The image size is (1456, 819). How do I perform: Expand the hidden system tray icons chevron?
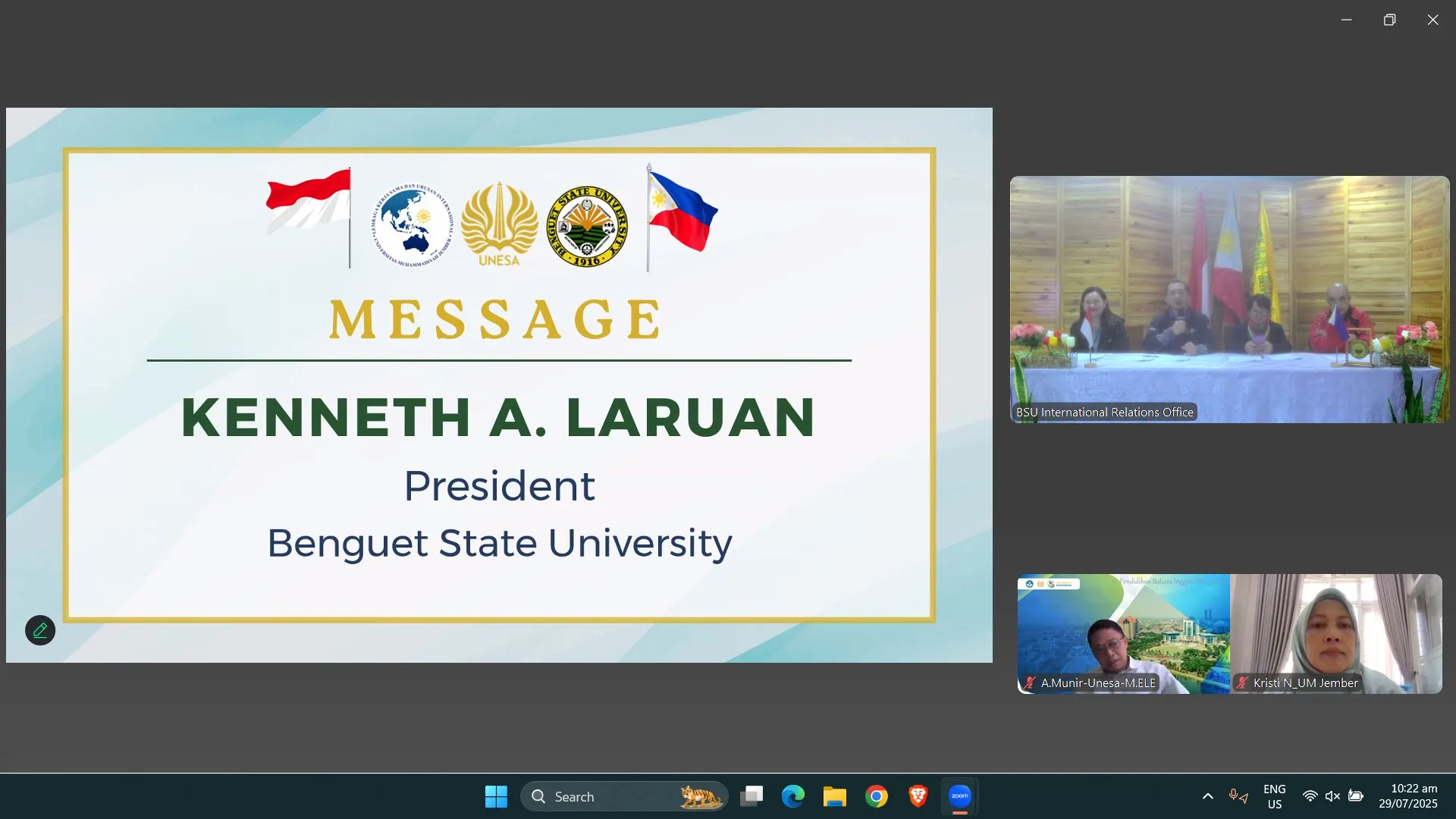[1208, 796]
